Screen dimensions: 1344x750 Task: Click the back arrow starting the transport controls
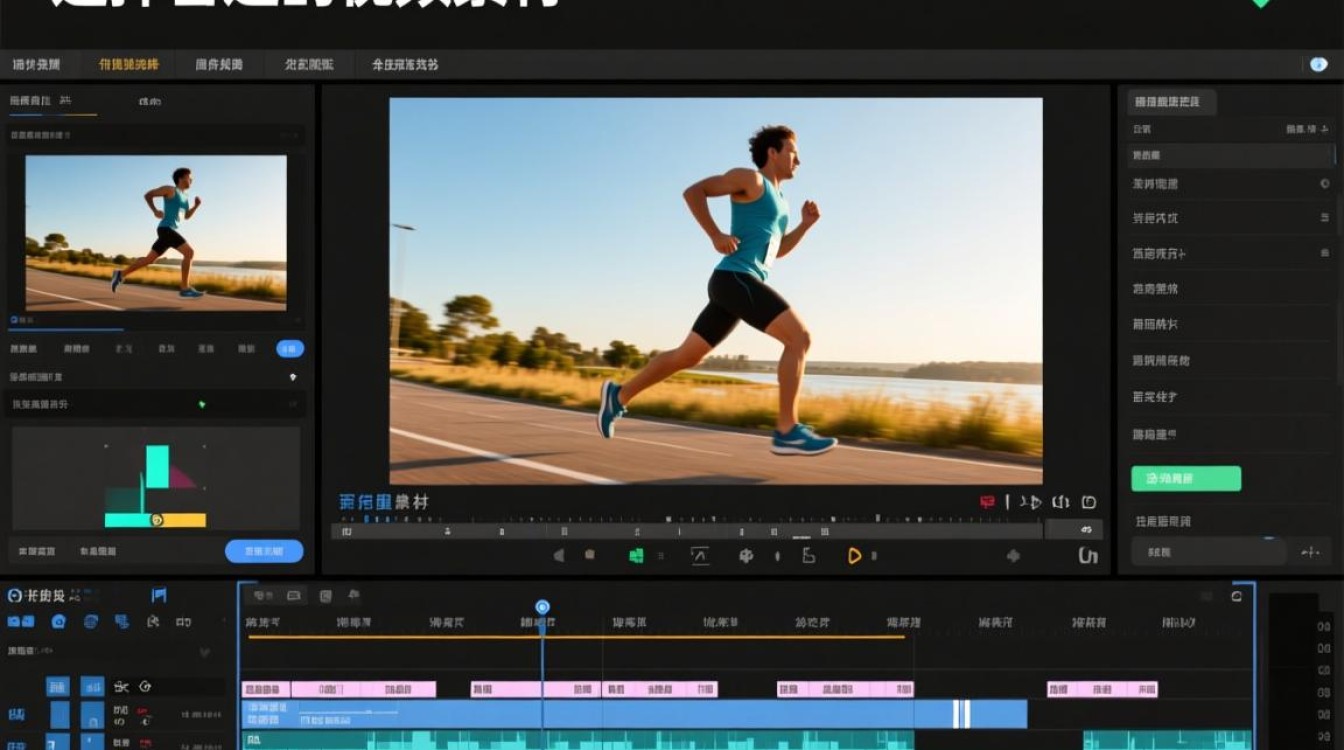[559, 556]
